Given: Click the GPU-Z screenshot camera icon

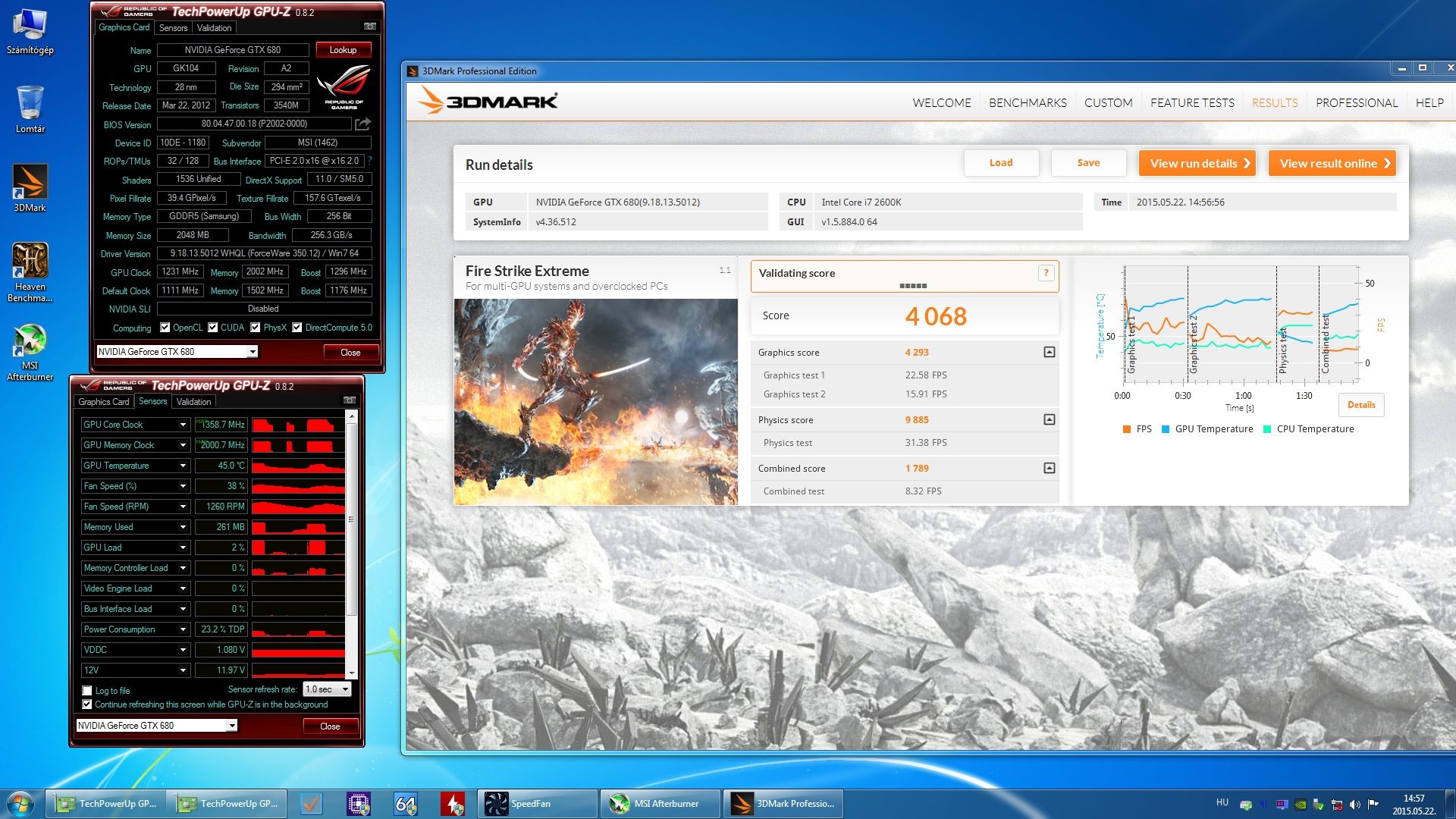Looking at the screenshot, I should 369,27.
